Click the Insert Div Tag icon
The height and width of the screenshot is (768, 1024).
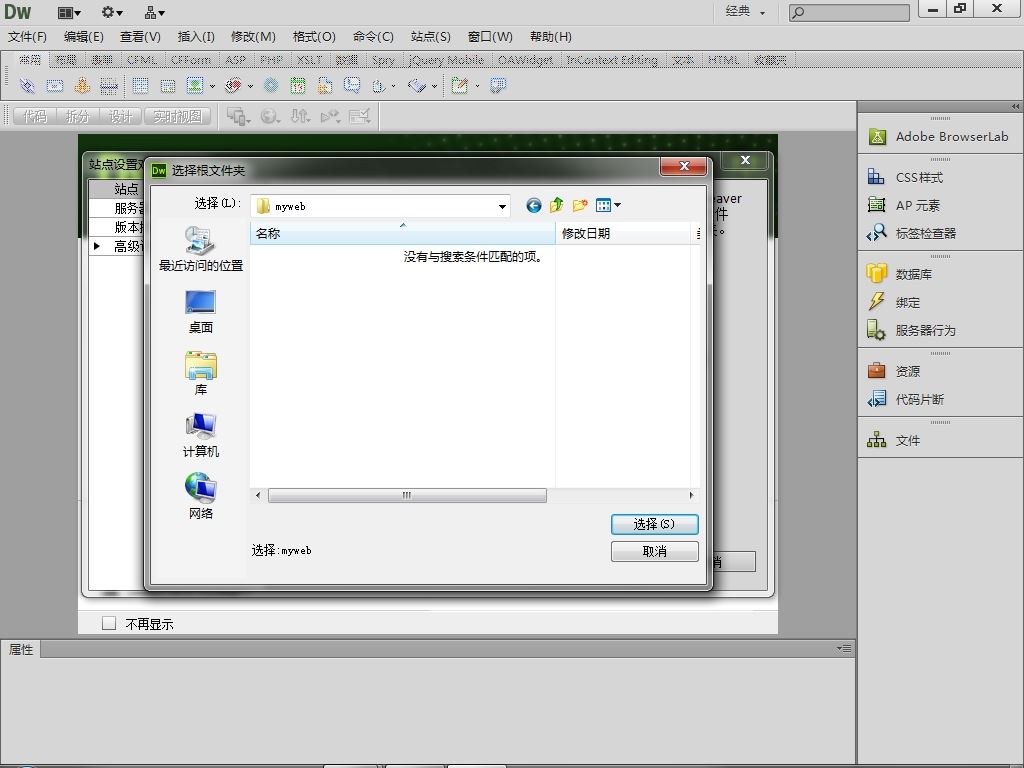(168, 85)
